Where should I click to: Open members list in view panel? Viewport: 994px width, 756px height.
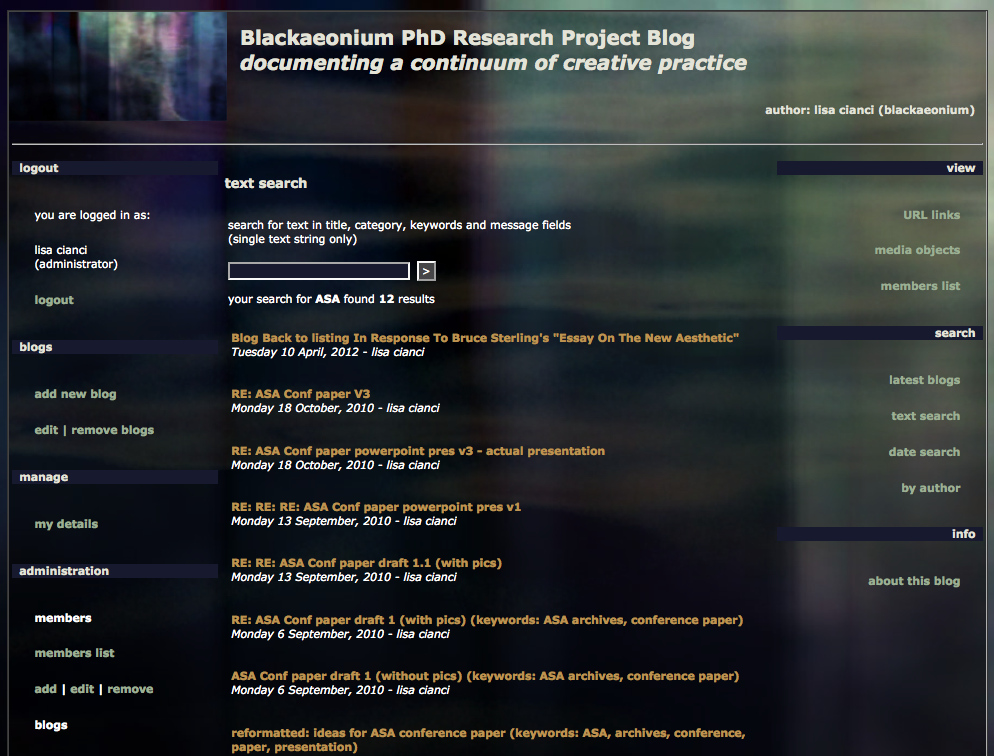click(920, 286)
